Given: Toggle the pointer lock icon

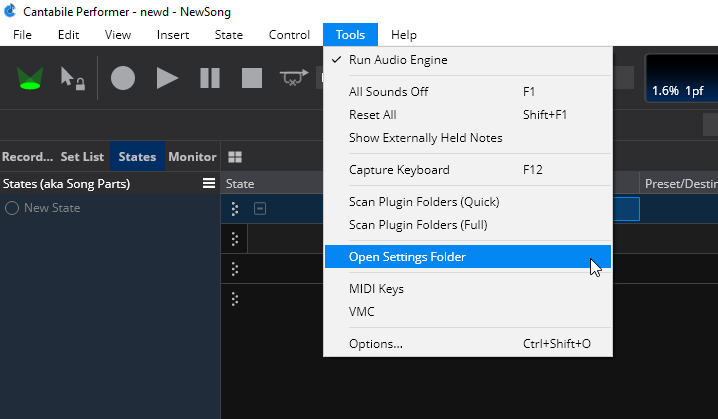Looking at the screenshot, I should pos(72,78).
